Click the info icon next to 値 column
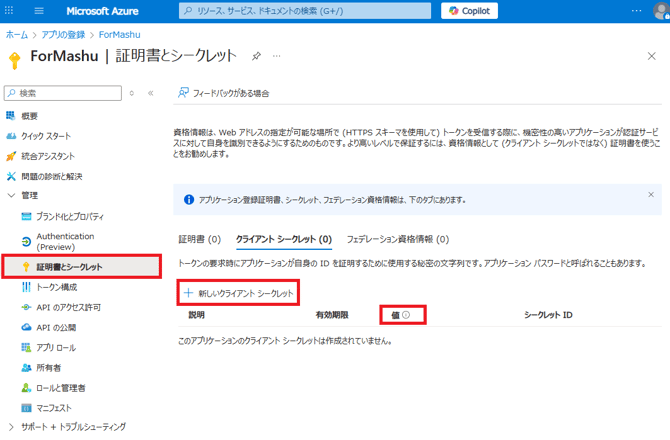Image resolution: width=670 pixels, height=440 pixels. tap(406, 315)
